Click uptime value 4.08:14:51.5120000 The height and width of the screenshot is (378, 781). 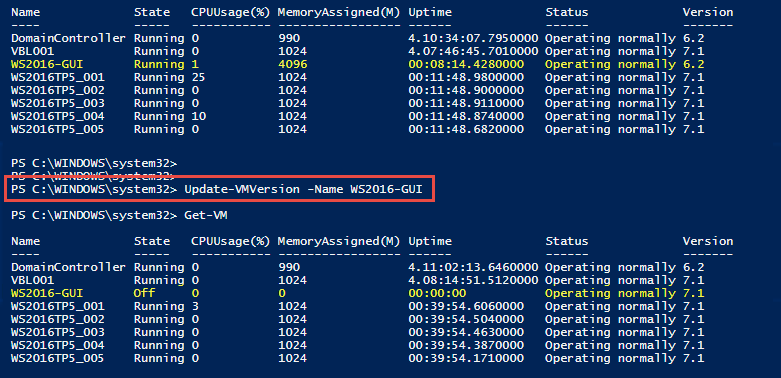point(473,280)
